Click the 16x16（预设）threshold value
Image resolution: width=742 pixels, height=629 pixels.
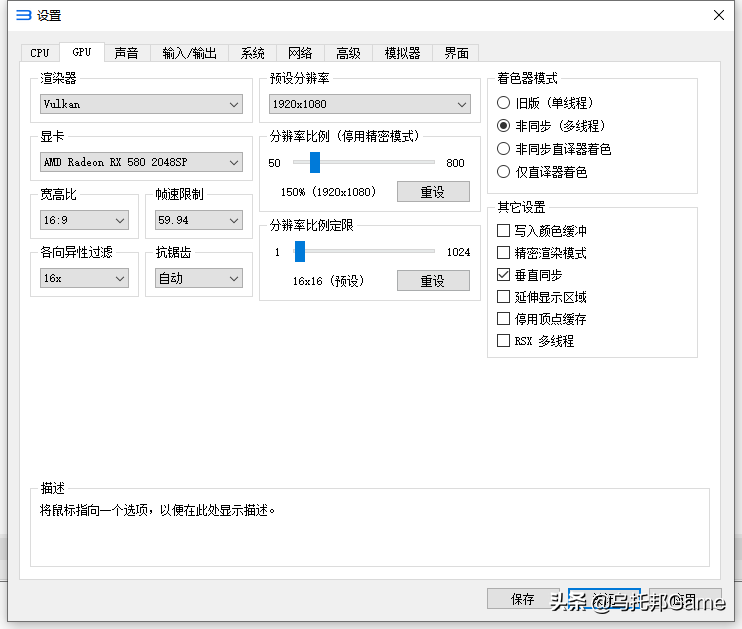328,281
